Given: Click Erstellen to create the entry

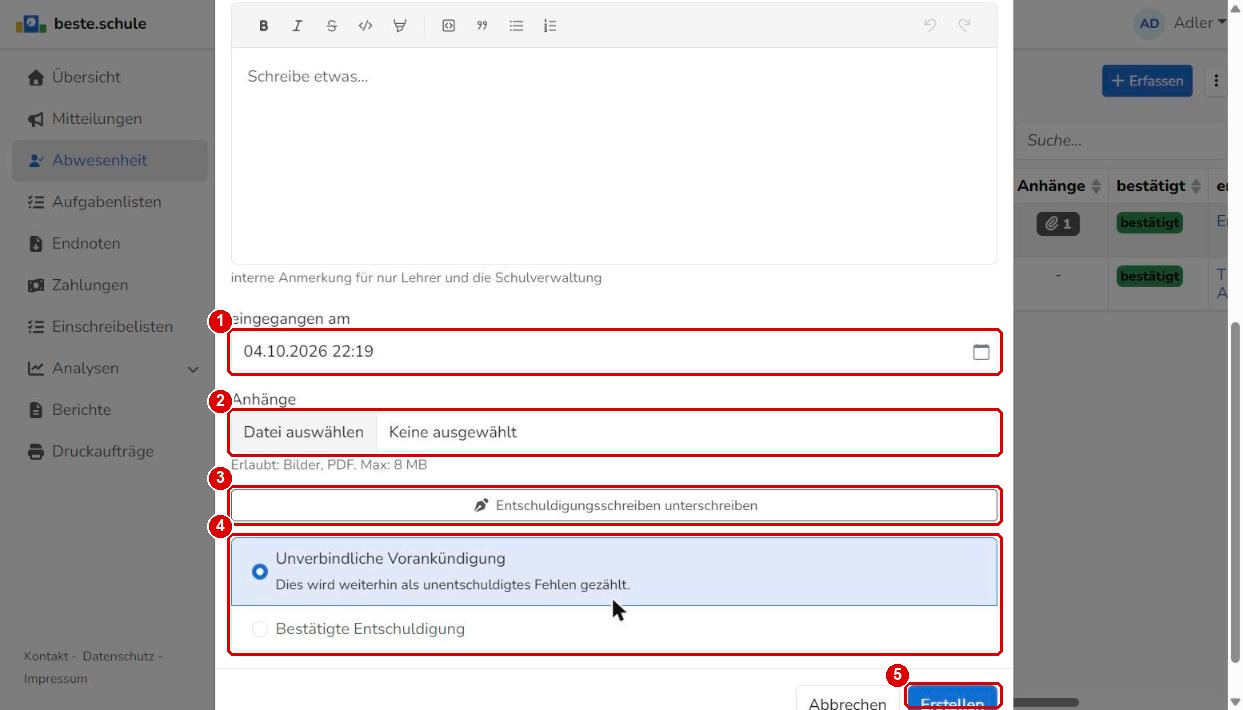Looking at the screenshot, I should click(x=952, y=698).
